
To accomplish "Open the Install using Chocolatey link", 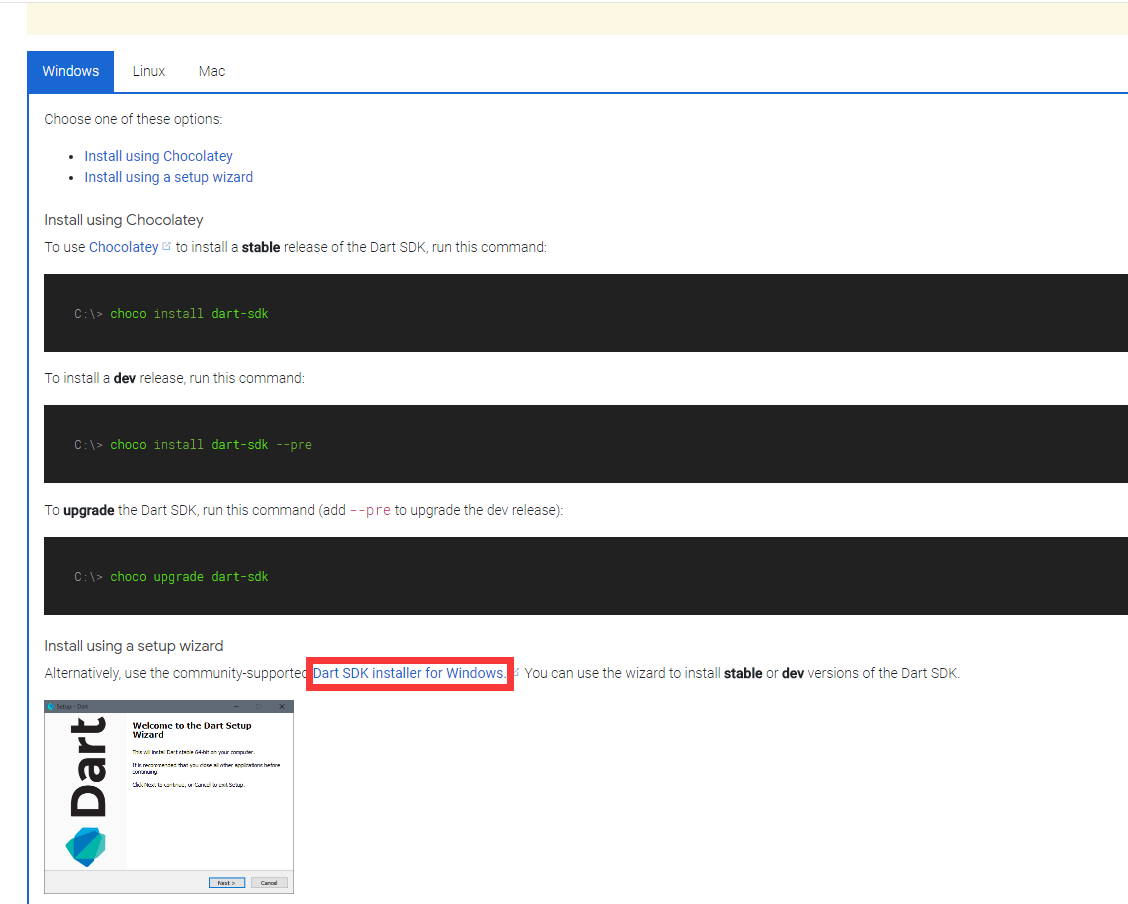I will (158, 156).
